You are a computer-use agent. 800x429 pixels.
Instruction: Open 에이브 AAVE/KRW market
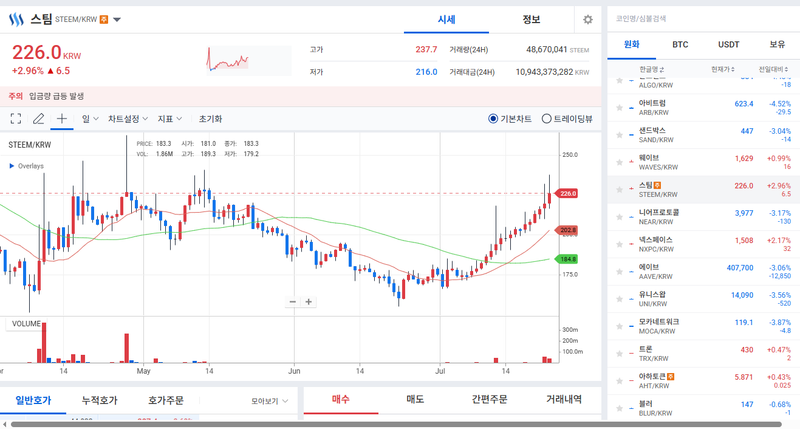[x=704, y=271]
